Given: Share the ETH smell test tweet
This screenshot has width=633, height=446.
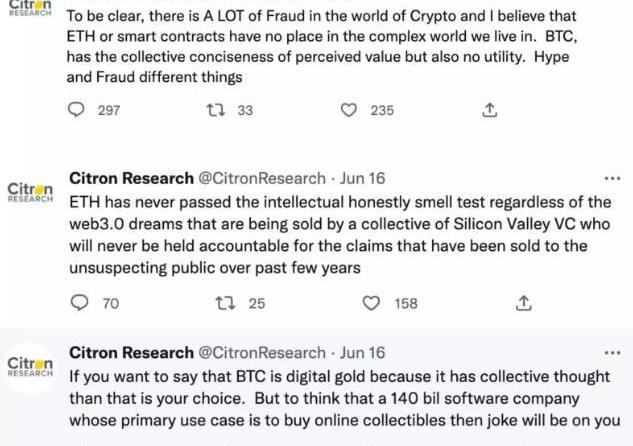Looking at the screenshot, I should click(x=524, y=303).
